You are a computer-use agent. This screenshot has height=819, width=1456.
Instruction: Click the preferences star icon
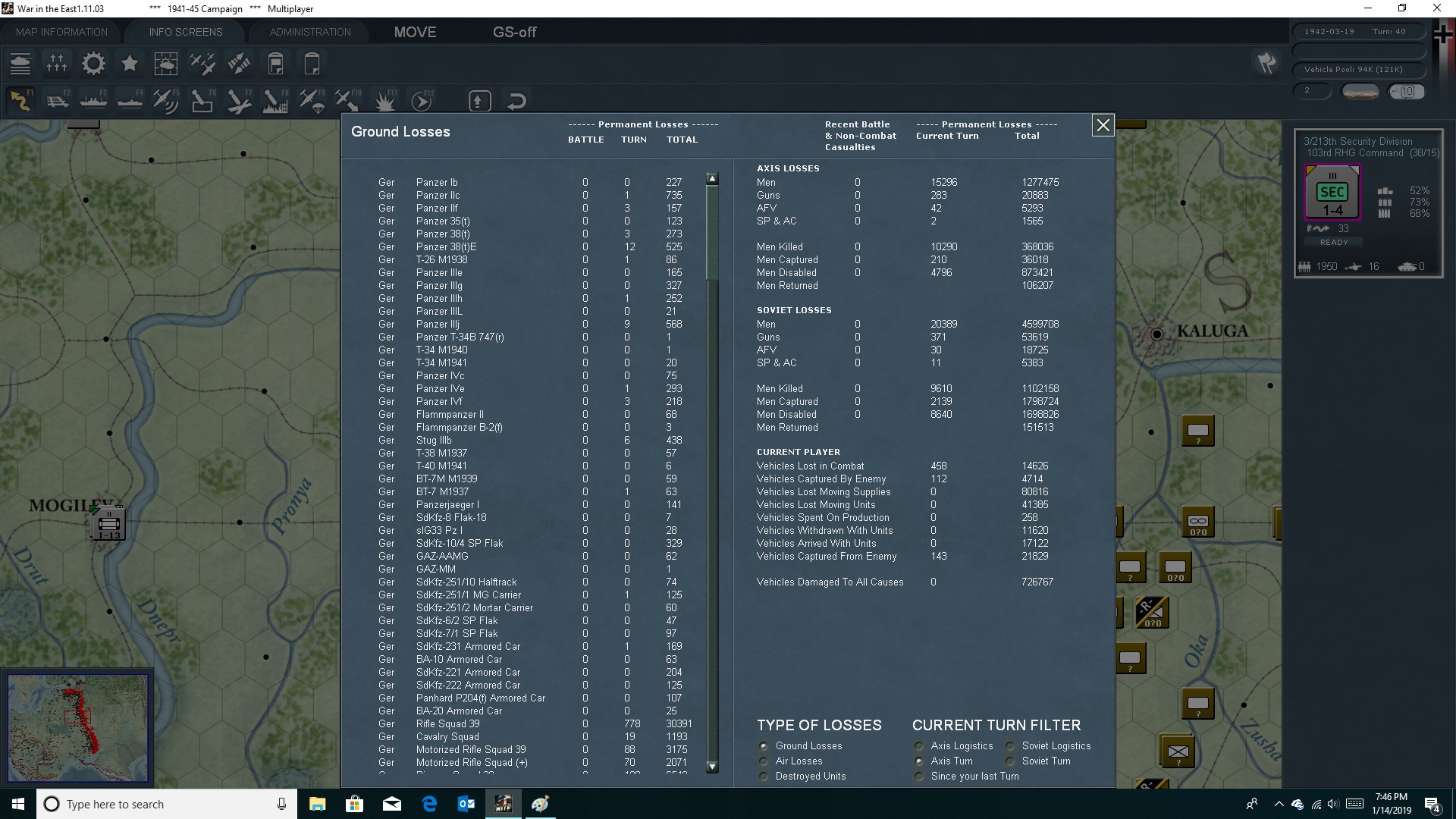130,64
